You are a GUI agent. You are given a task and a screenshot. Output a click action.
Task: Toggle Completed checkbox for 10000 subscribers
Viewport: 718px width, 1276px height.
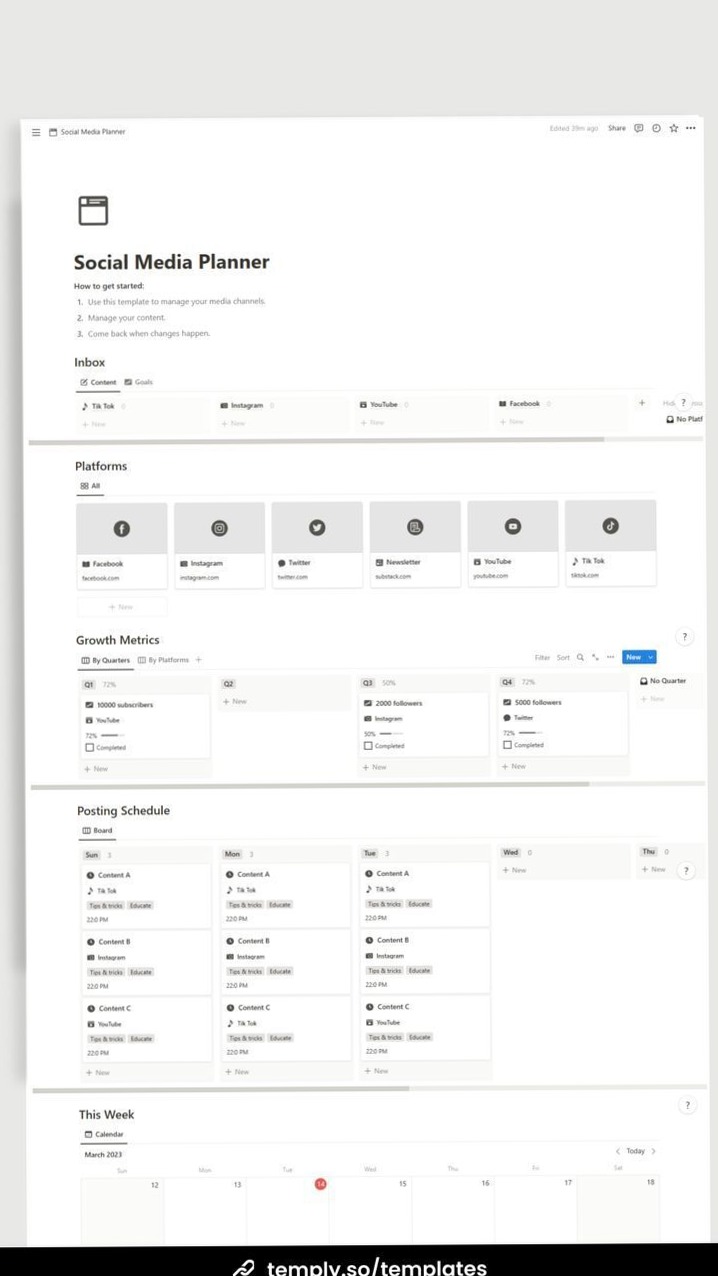click(x=90, y=747)
